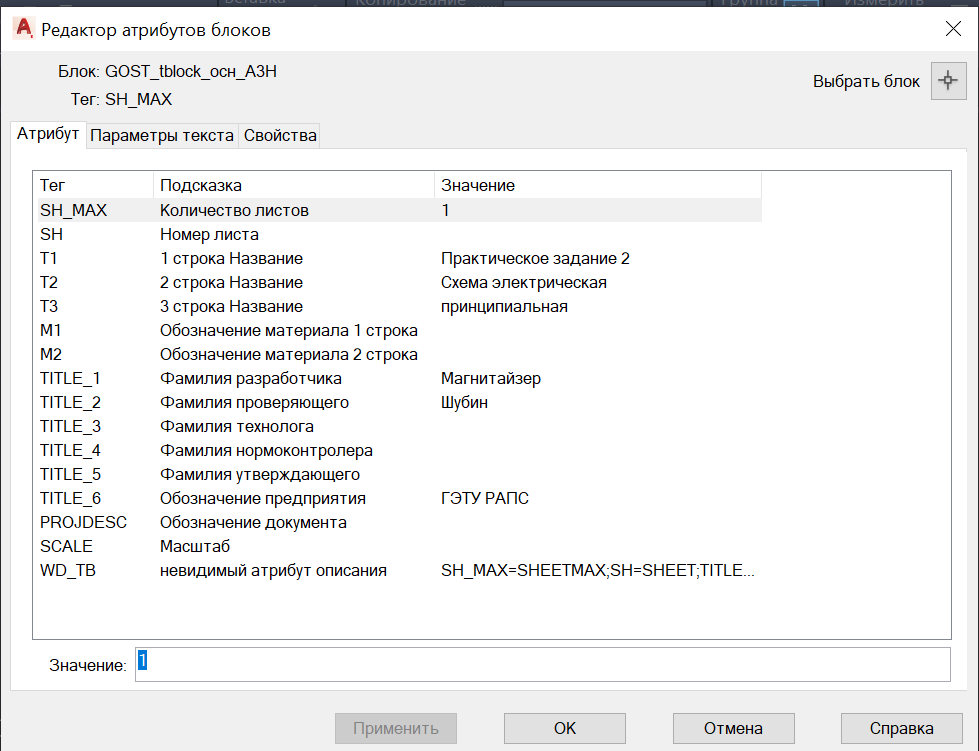Select the TITLE_3 attribute row

click(400, 426)
